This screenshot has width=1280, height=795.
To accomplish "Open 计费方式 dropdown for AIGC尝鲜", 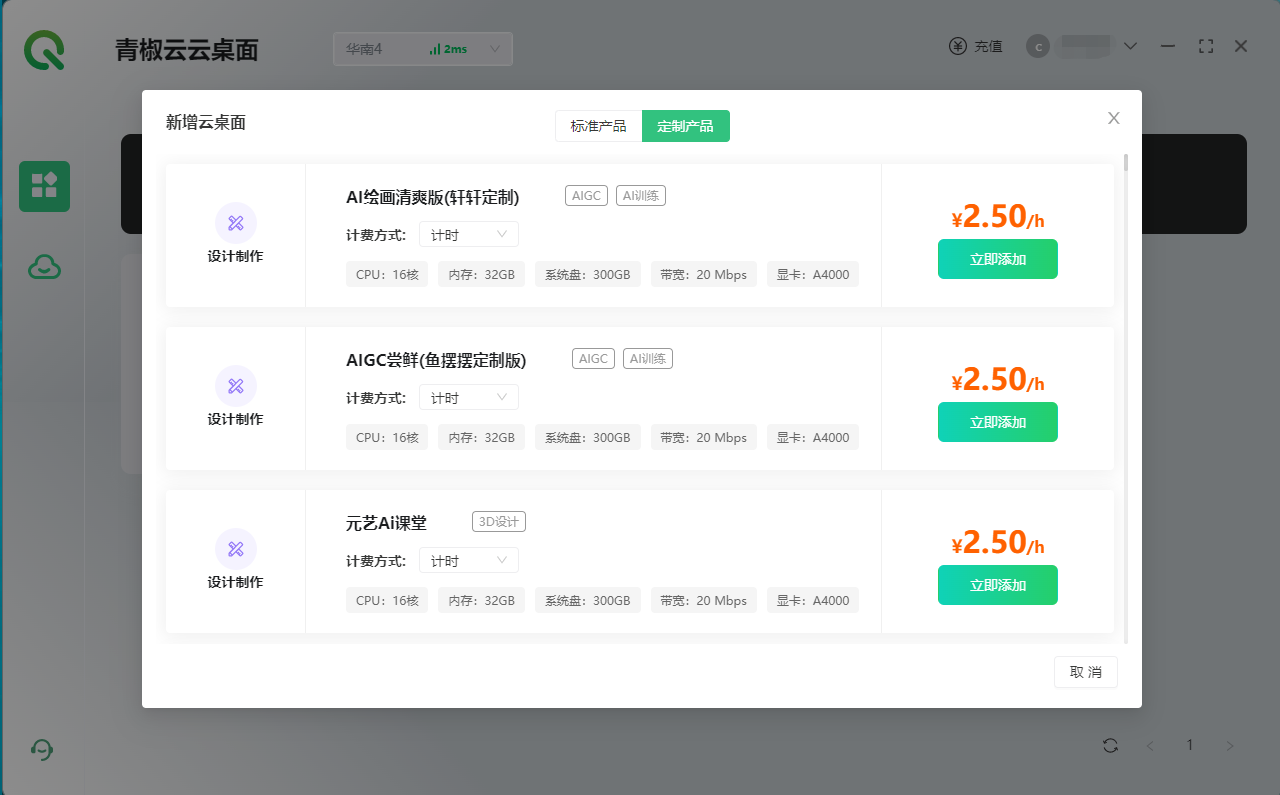I will click(x=468, y=397).
